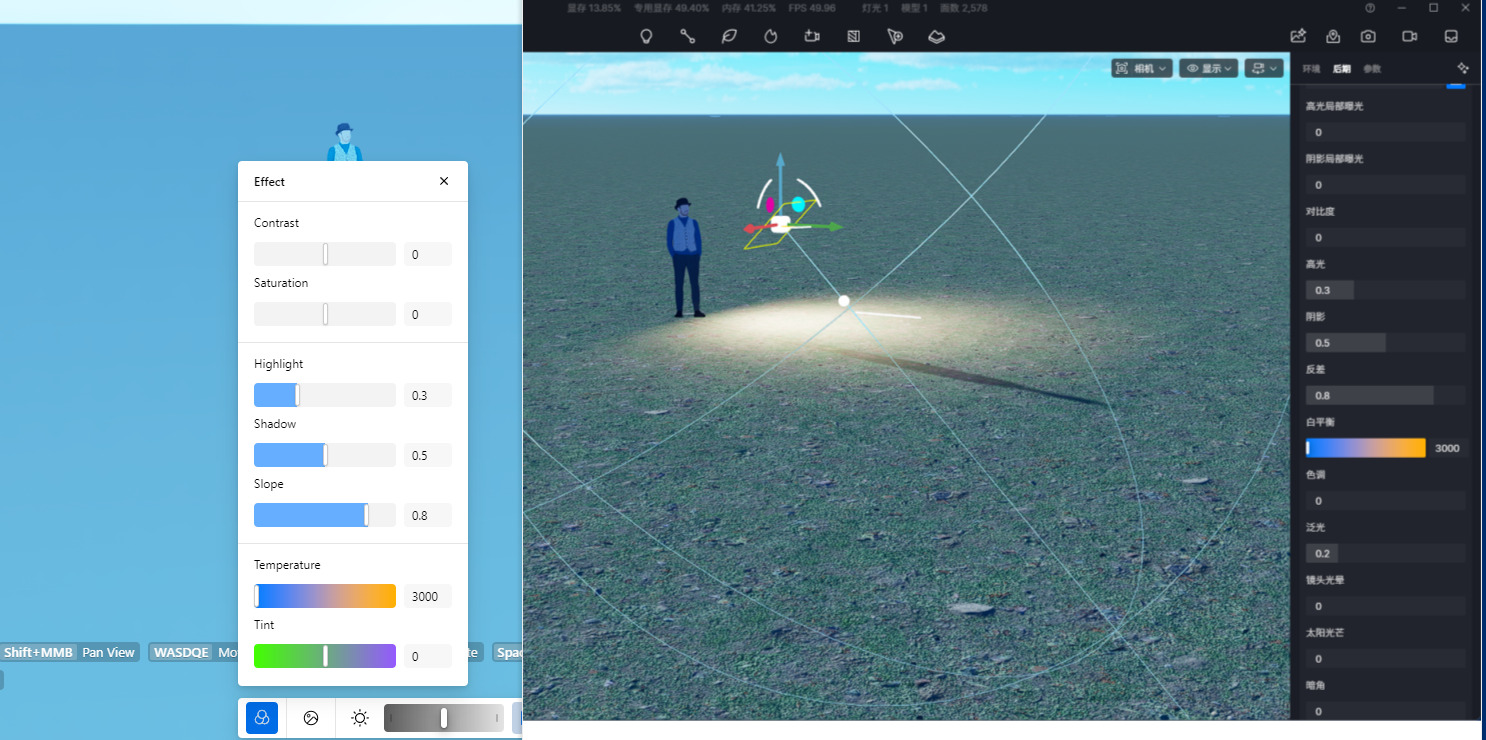
Task: Close the Effect panel
Action: click(444, 181)
